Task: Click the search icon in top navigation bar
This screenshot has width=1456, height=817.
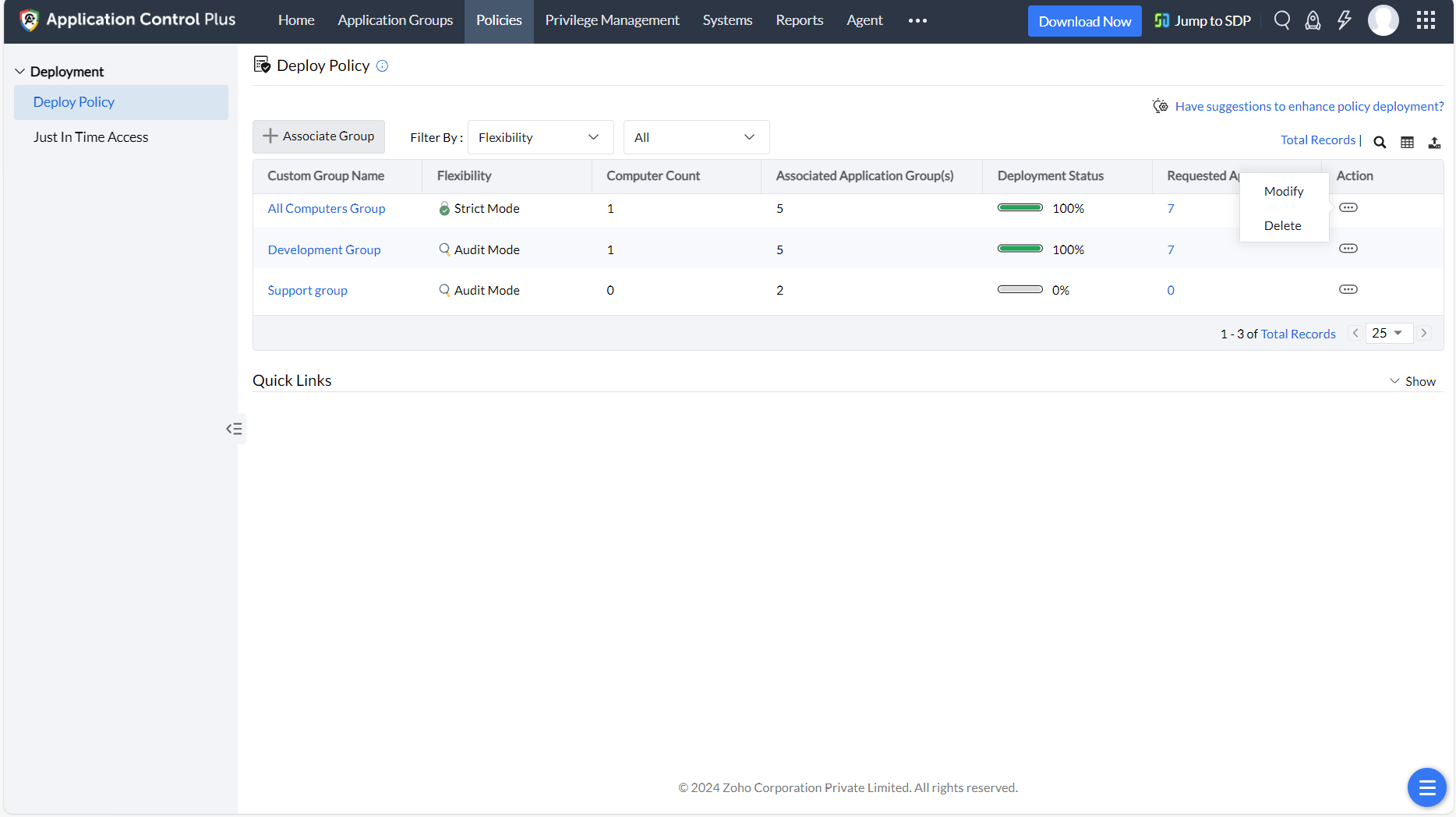Action: pos(1281,20)
